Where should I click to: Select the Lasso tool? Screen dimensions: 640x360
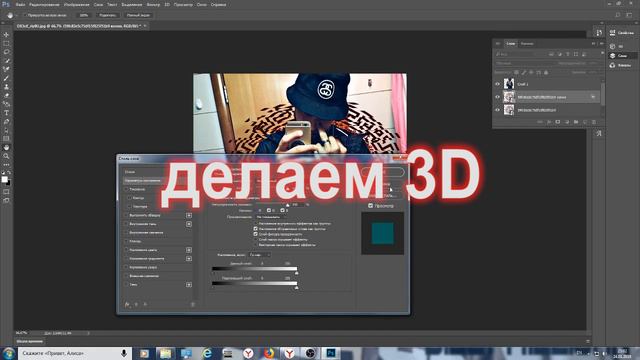[x=6, y=52]
